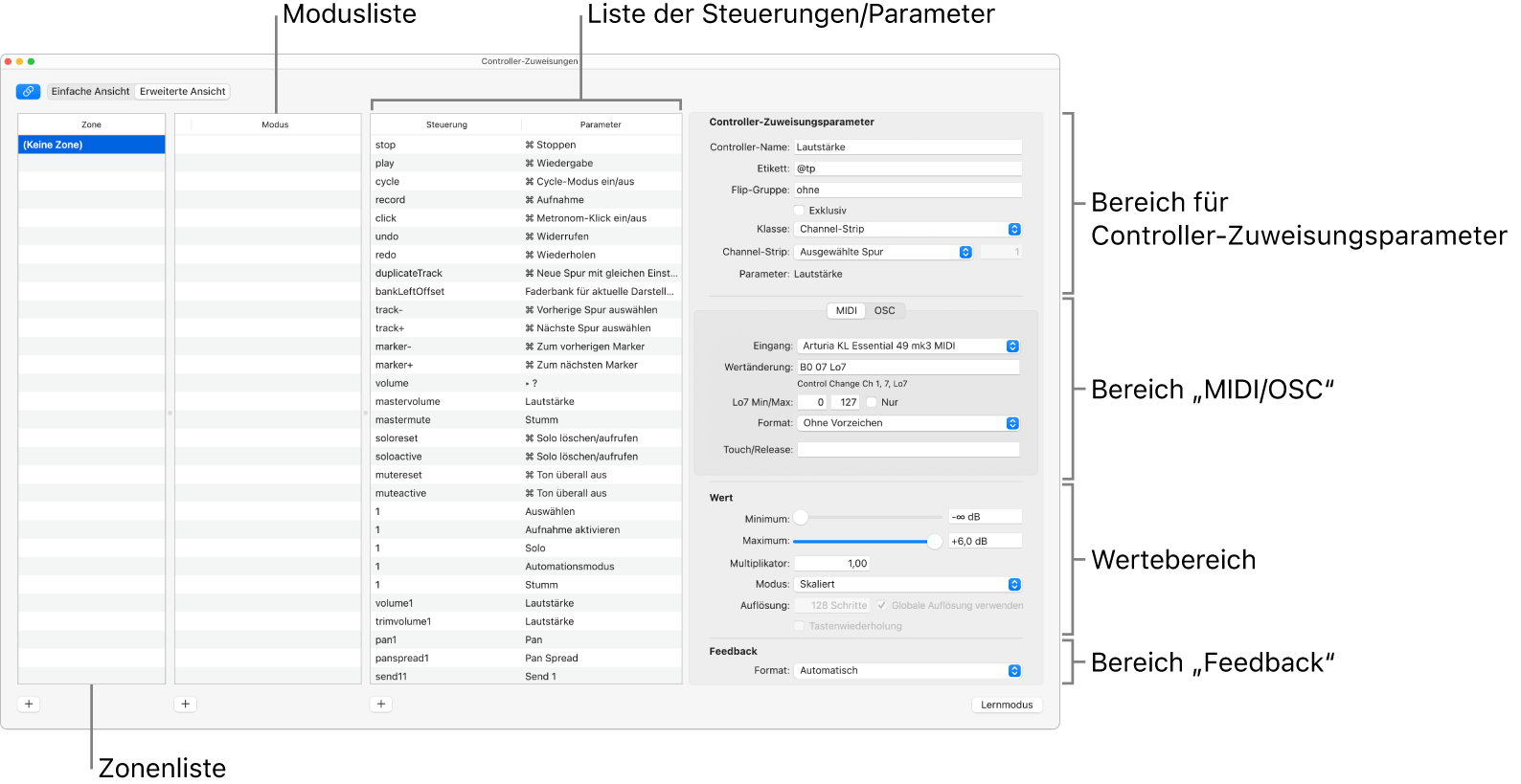Select the marker- row
This screenshot has width=1521, height=784.
pyautogui.click(x=526, y=347)
